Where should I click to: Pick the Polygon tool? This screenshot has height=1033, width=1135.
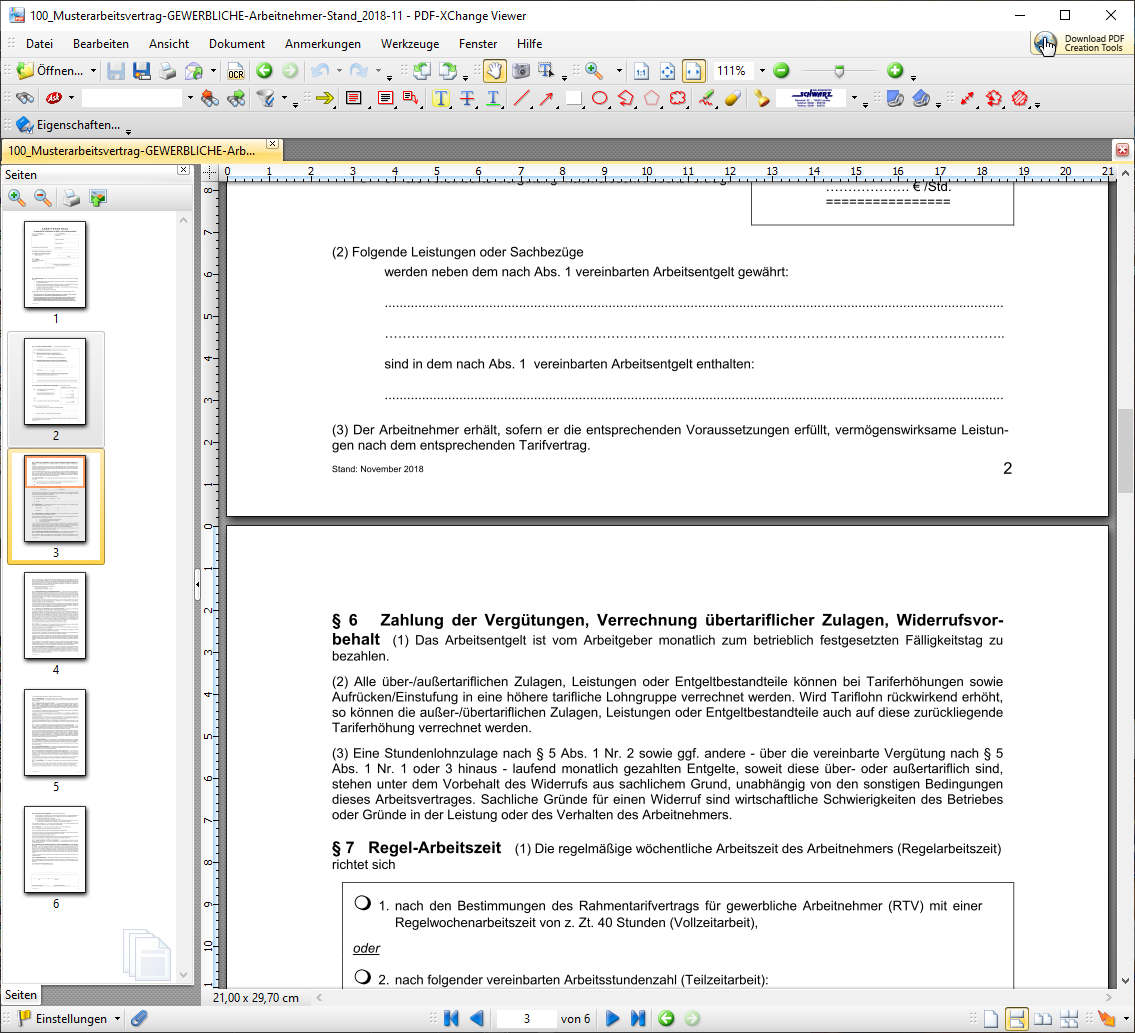coord(651,98)
